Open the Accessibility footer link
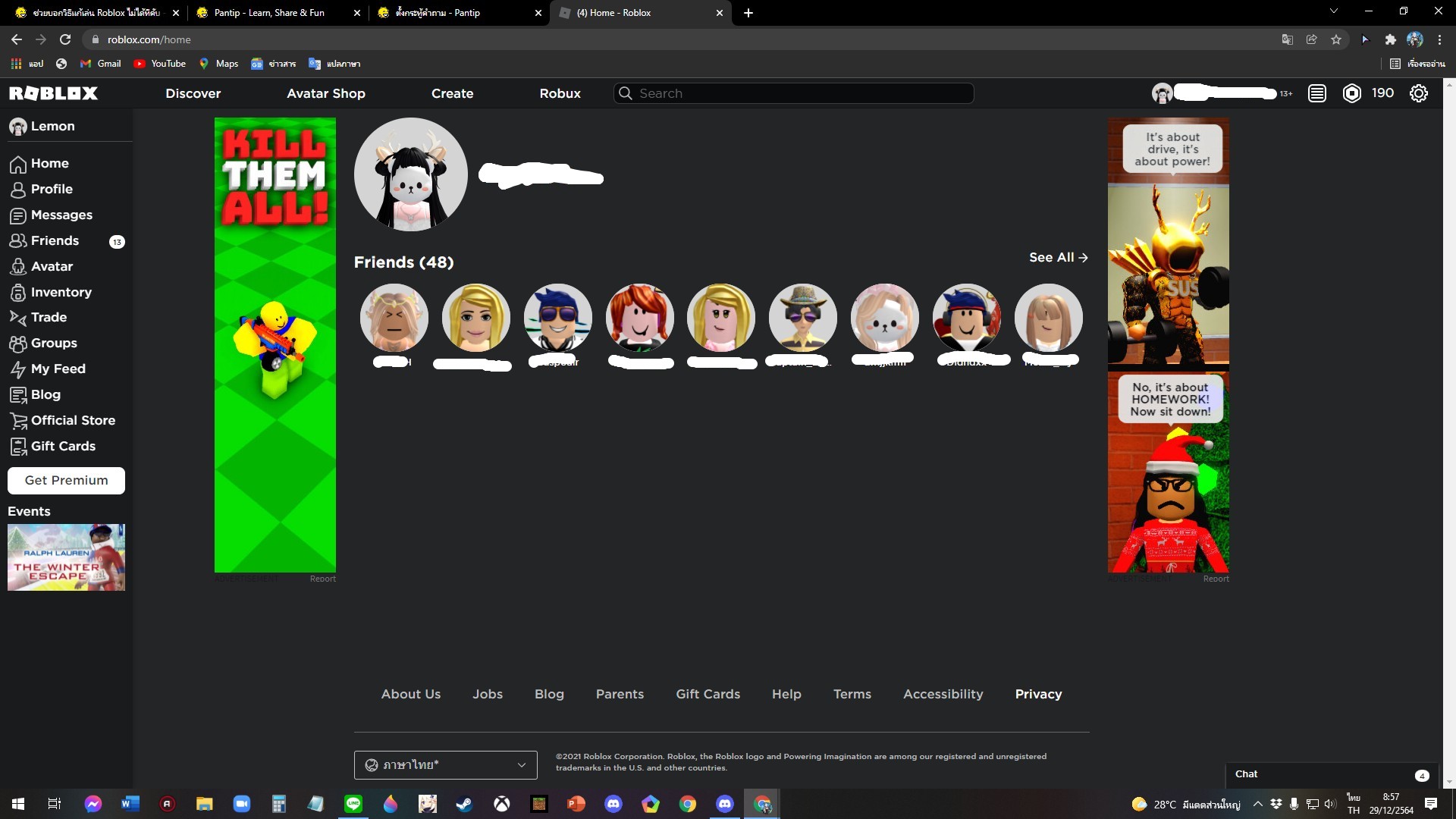The height and width of the screenshot is (819, 1456). [x=943, y=694]
